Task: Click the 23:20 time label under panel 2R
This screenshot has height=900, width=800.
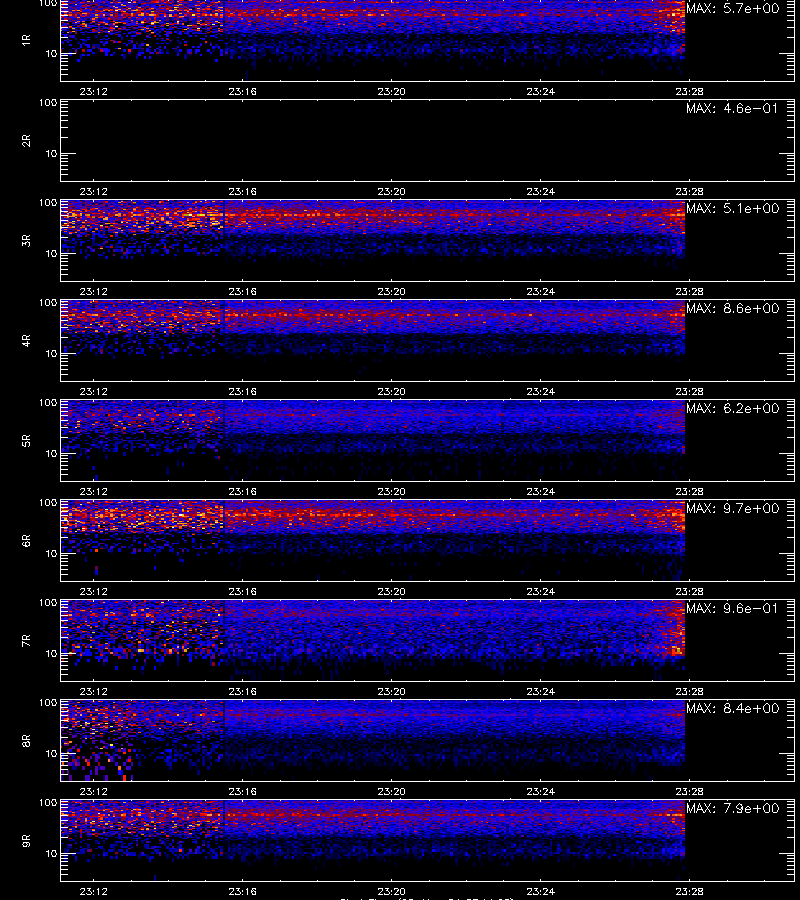Action: [x=391, y=191]
